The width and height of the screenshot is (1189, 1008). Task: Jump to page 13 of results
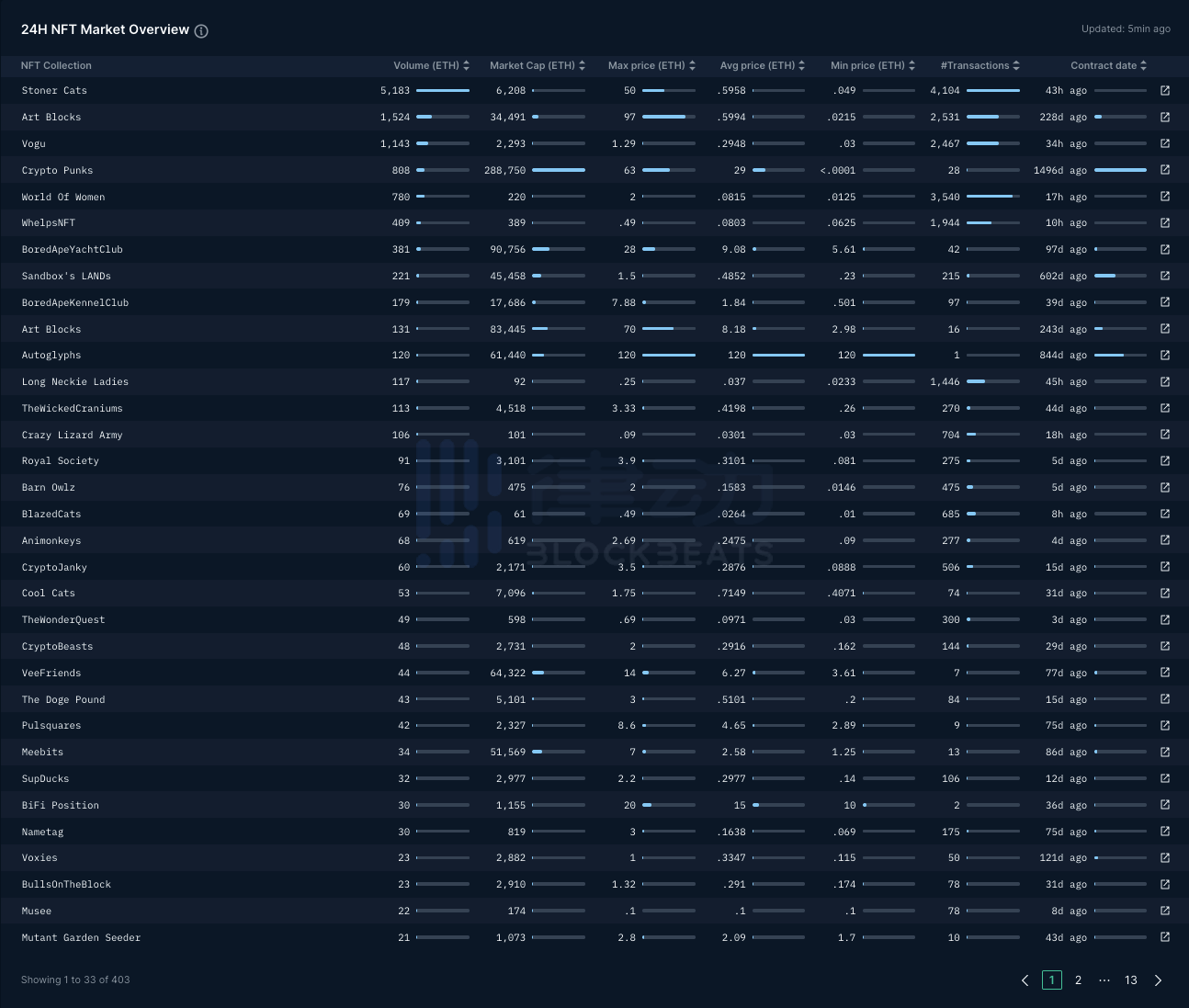pyautogui.click(x=1130, y=980)
